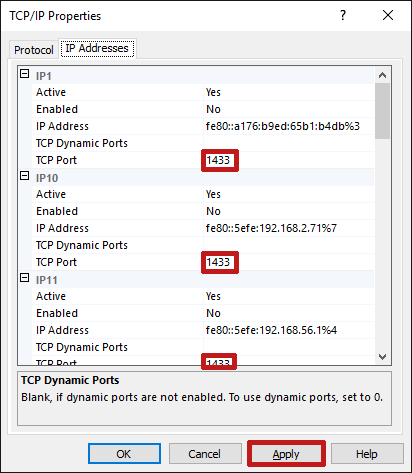Switch to the Protocol tab

tap(34, 50)
